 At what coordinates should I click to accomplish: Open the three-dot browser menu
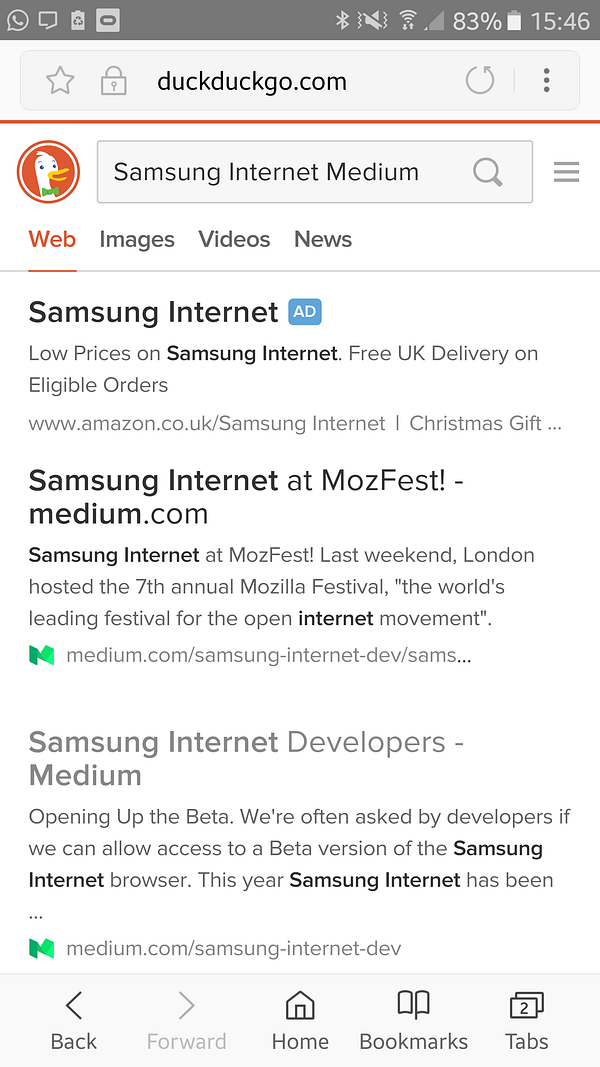(546, 81)
